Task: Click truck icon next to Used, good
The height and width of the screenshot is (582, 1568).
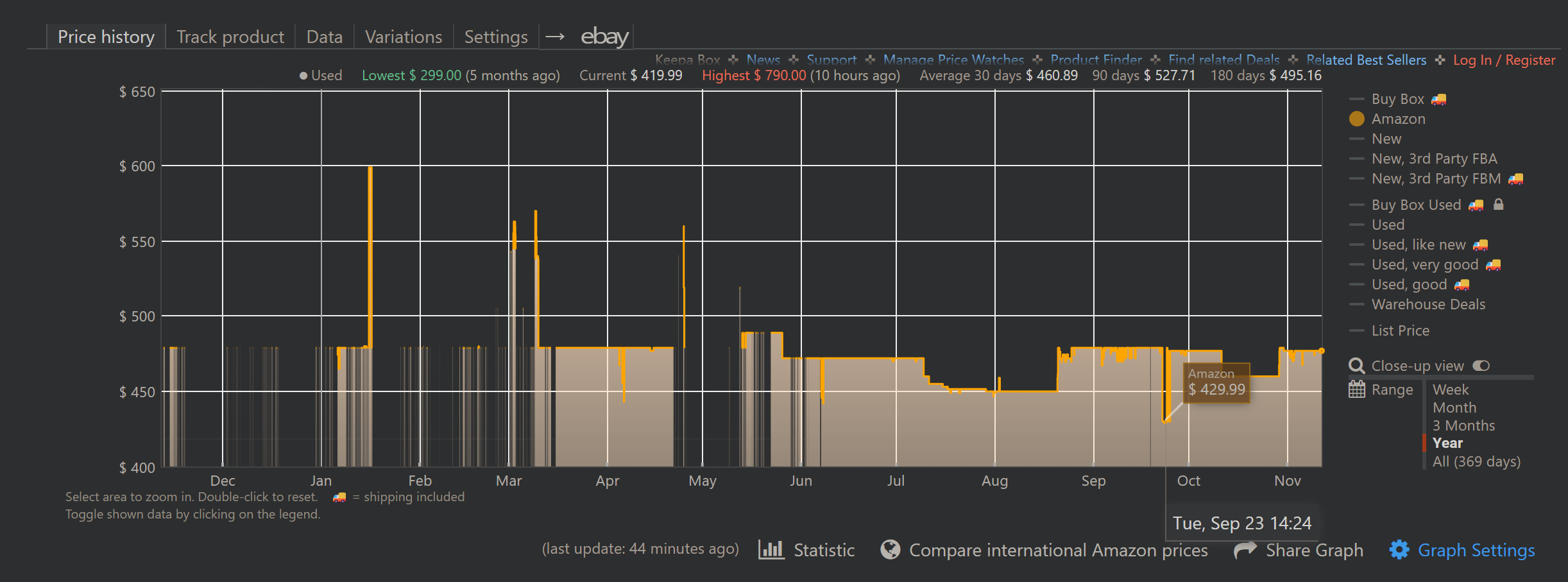Action: pos(1462,284)
